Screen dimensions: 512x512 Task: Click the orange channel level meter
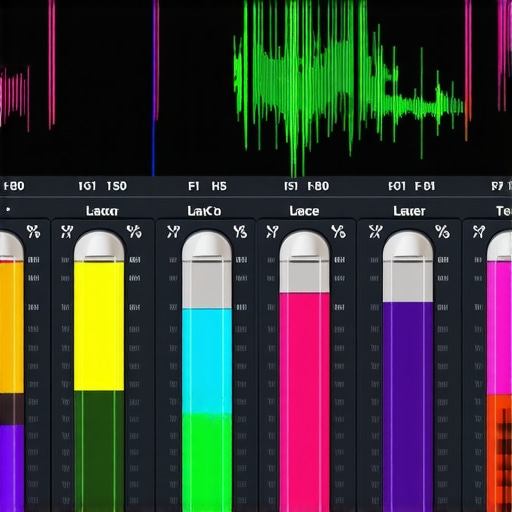12,372
